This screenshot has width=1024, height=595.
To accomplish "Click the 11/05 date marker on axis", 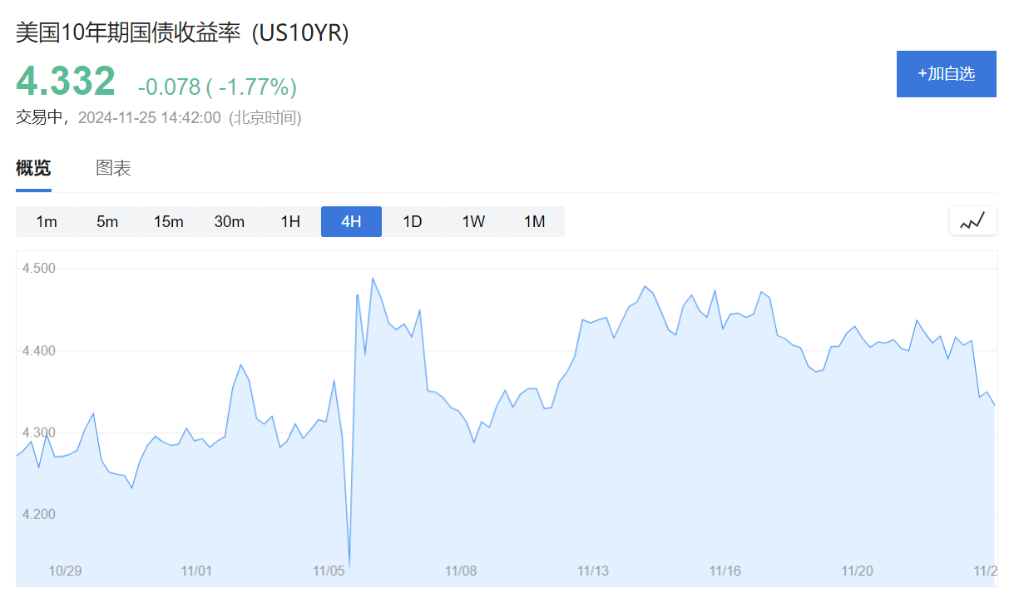I will 329,571.
